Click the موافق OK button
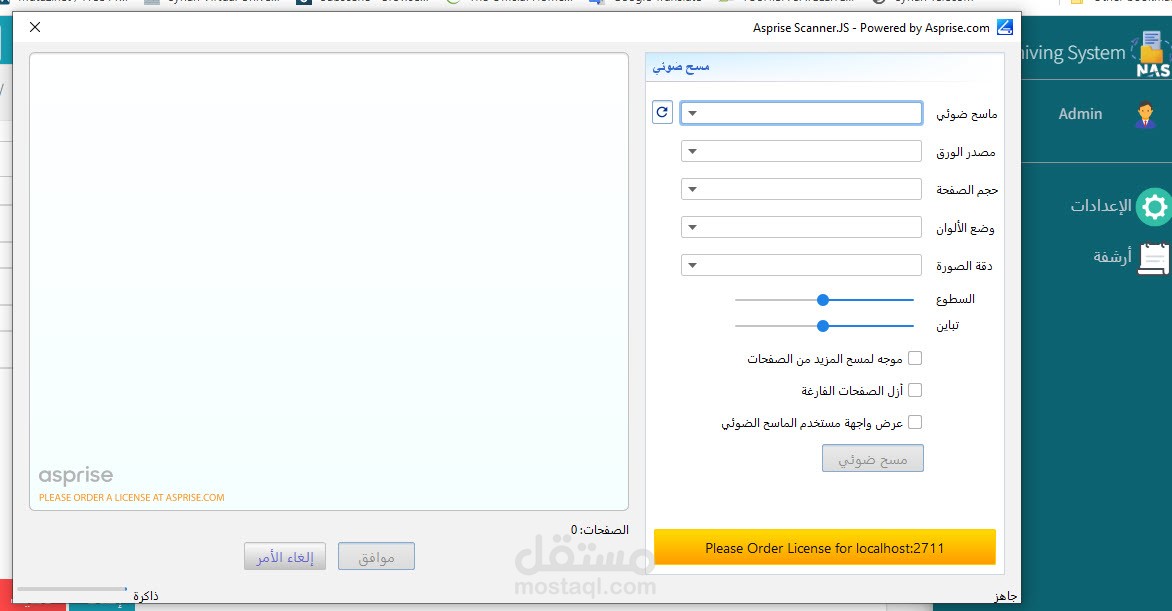 click(376, 556)
